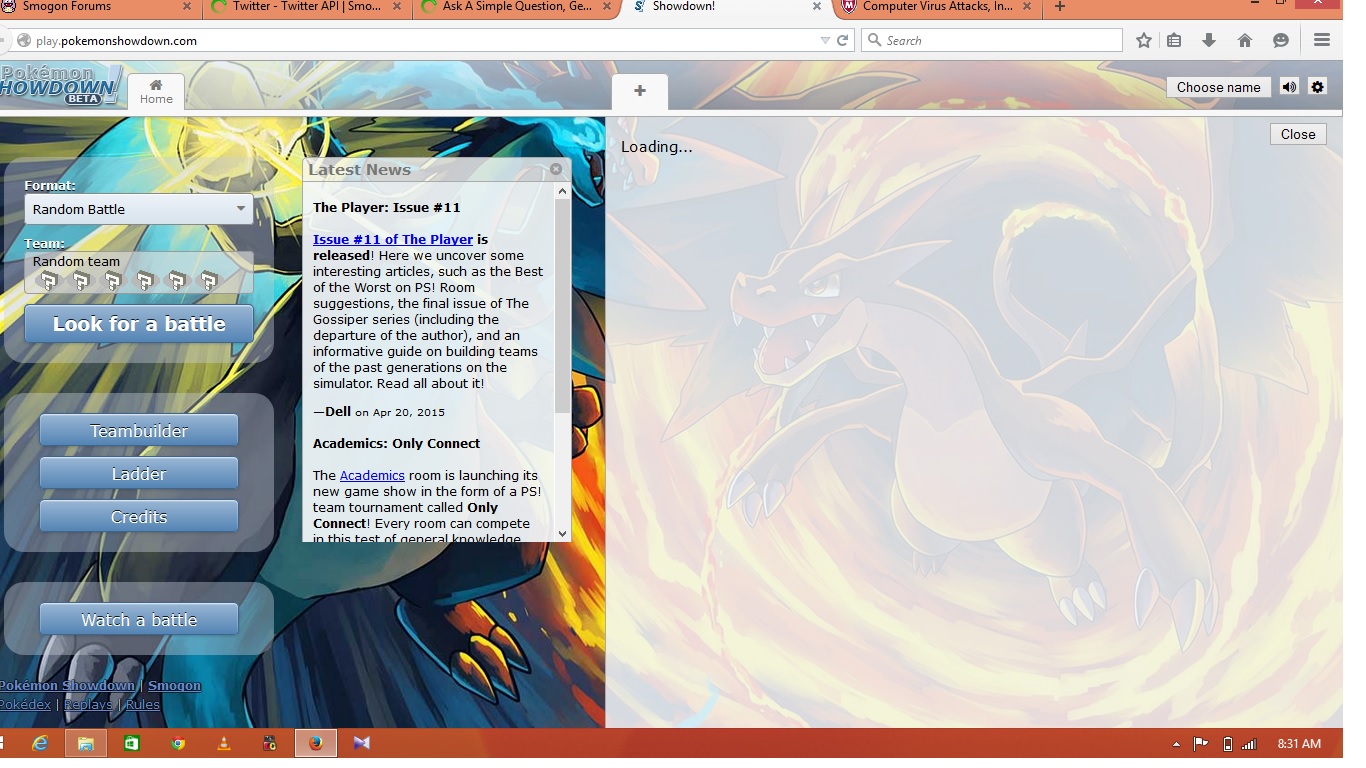Viewport: 1366px width, 768px height.
Task: Open the Format dropdown Random Battle
Action: 139,209
